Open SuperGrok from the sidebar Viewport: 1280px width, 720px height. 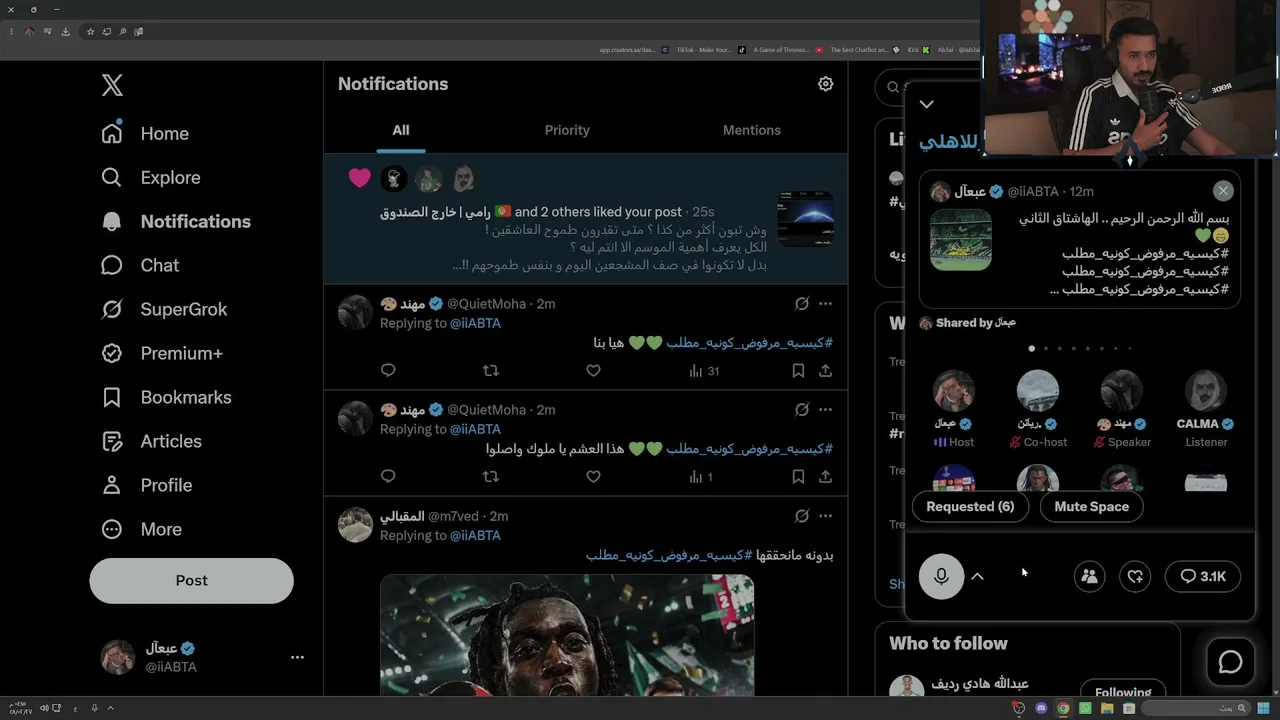coord(164,309)
